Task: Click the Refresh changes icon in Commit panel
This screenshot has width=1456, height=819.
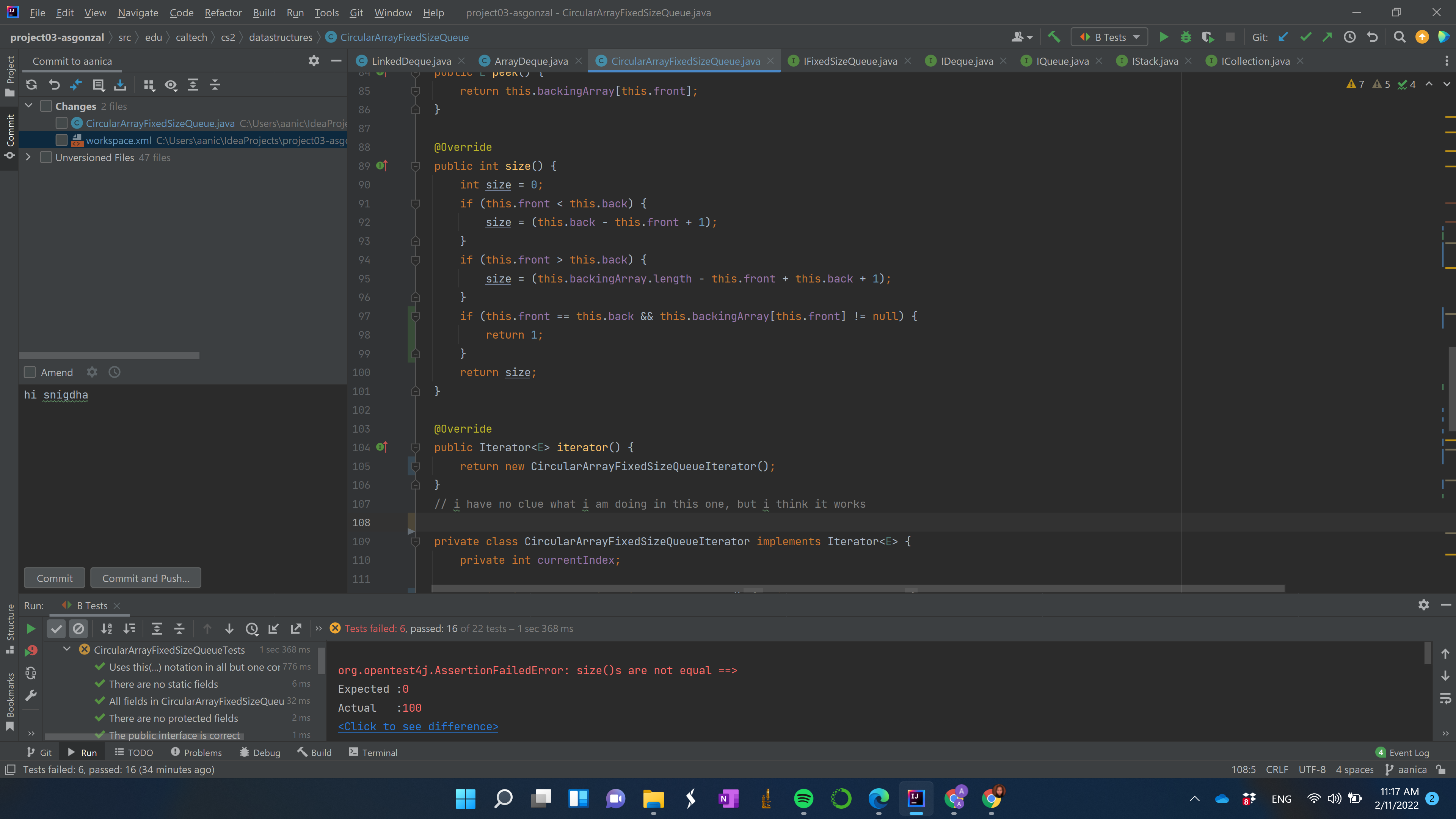Action: 31,85
